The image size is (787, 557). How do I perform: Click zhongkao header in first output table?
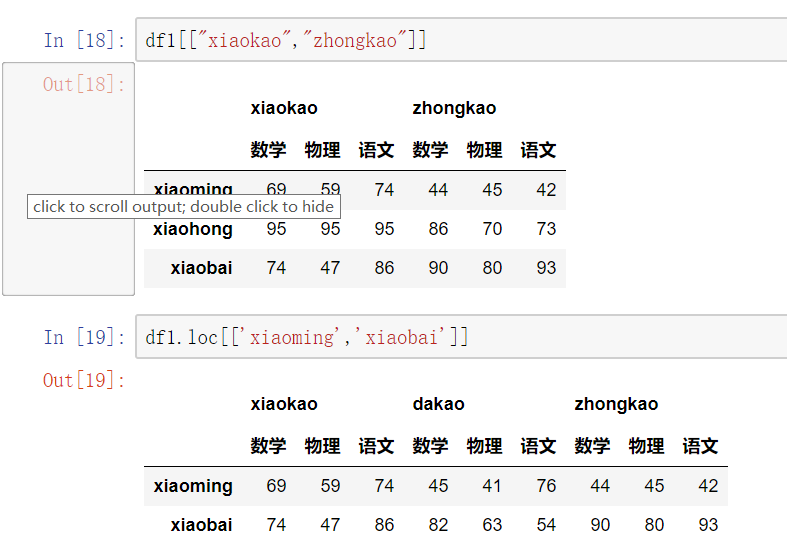click(x=454, y=108)
